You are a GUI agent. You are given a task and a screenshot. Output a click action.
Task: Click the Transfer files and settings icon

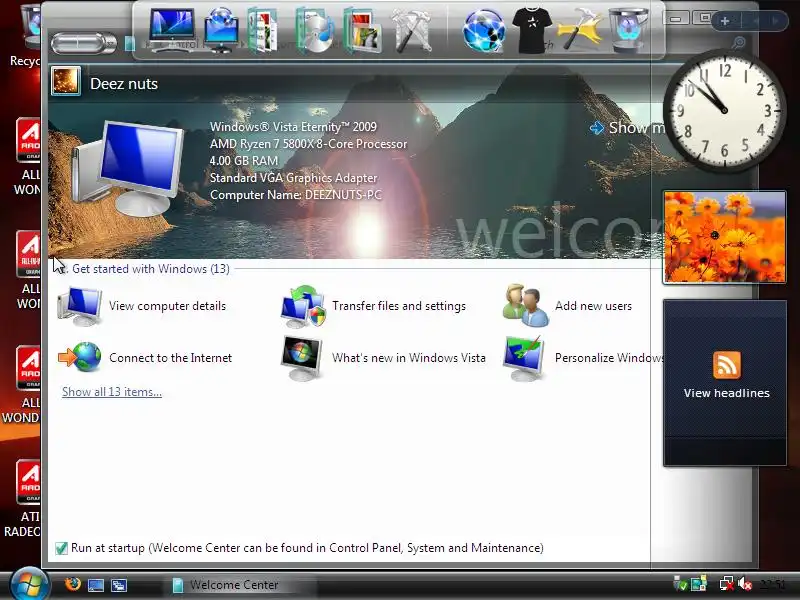pos(303,306)
